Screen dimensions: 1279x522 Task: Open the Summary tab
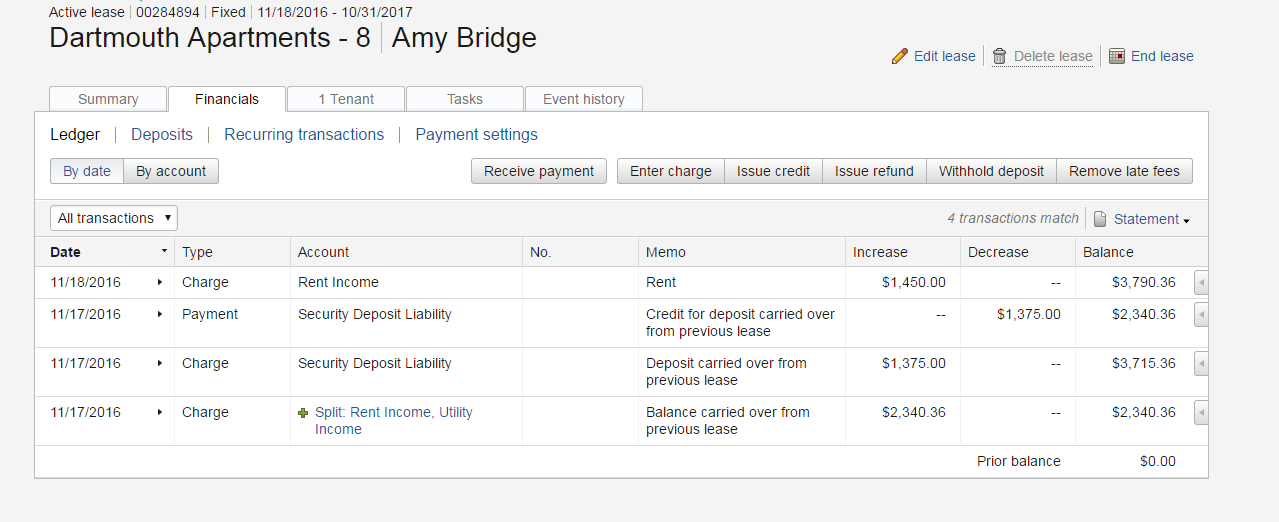tap(108, 99)
